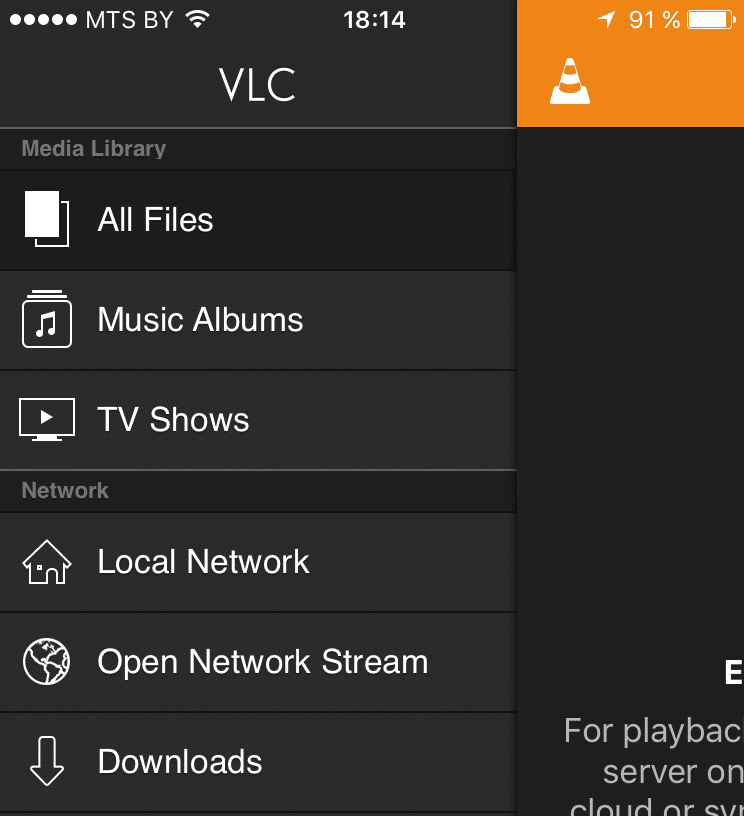Click the Music Albums note icon
Viewport: 744px width, 816px height.
(x=46, y=320)
